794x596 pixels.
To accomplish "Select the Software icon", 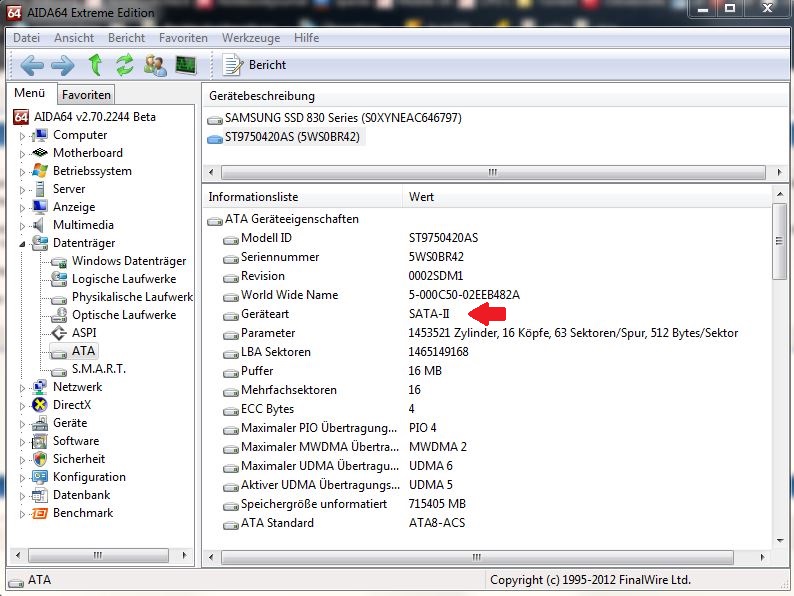I will point(39,441).
